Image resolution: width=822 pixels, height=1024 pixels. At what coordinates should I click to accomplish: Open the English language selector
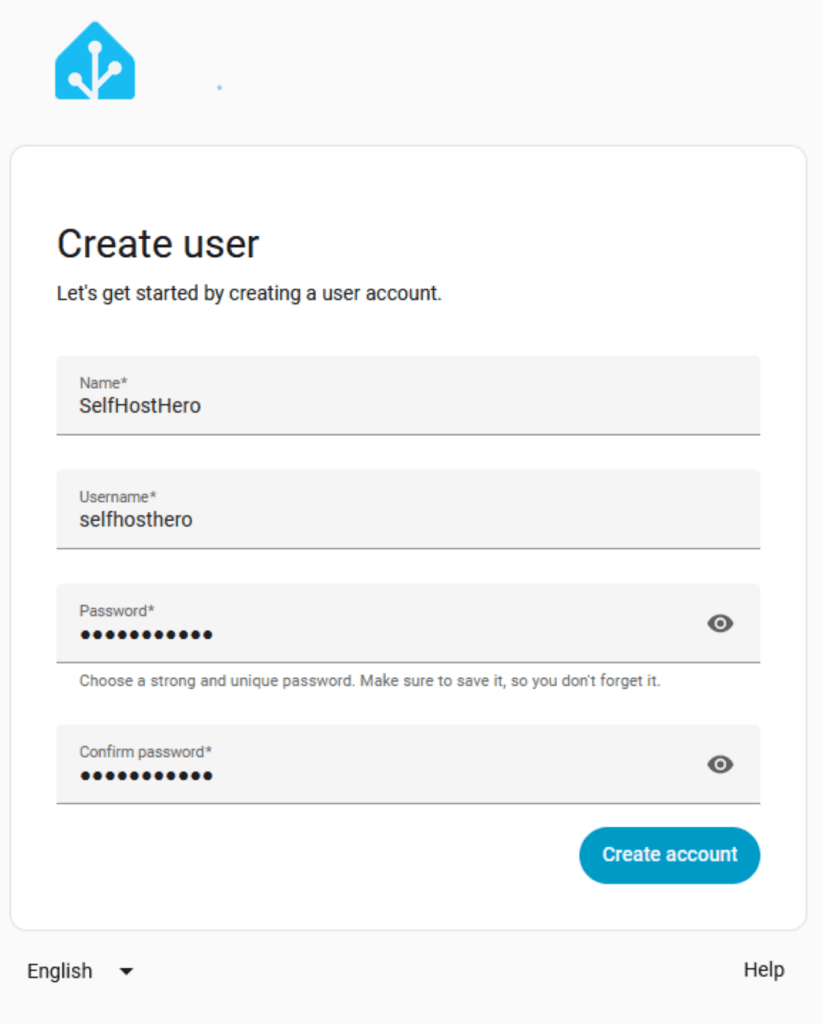click(60, 971)
